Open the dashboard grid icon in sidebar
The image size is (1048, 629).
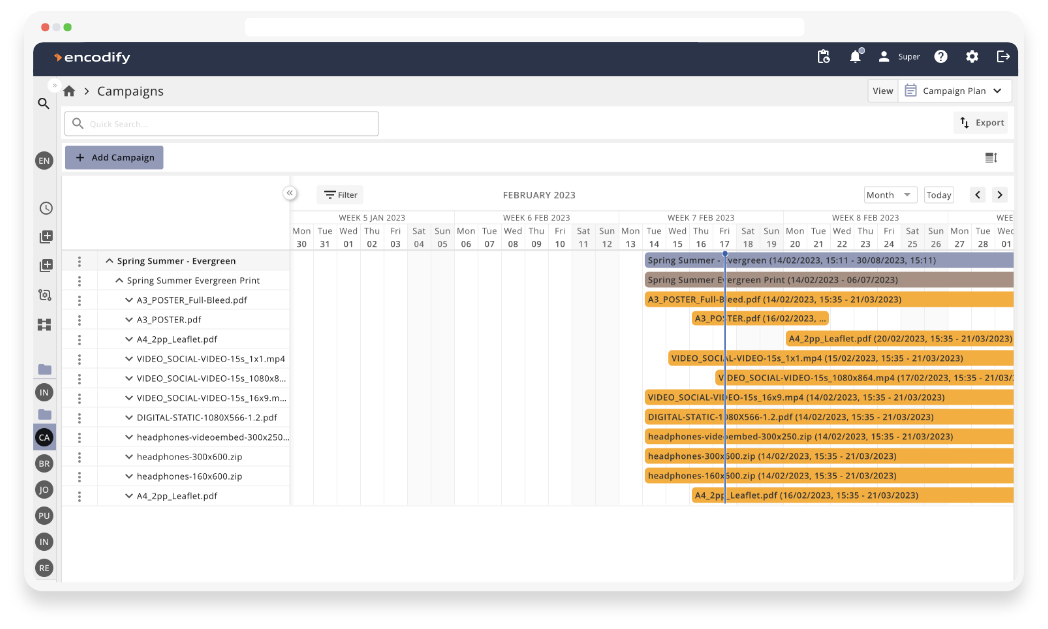[44, 324]
